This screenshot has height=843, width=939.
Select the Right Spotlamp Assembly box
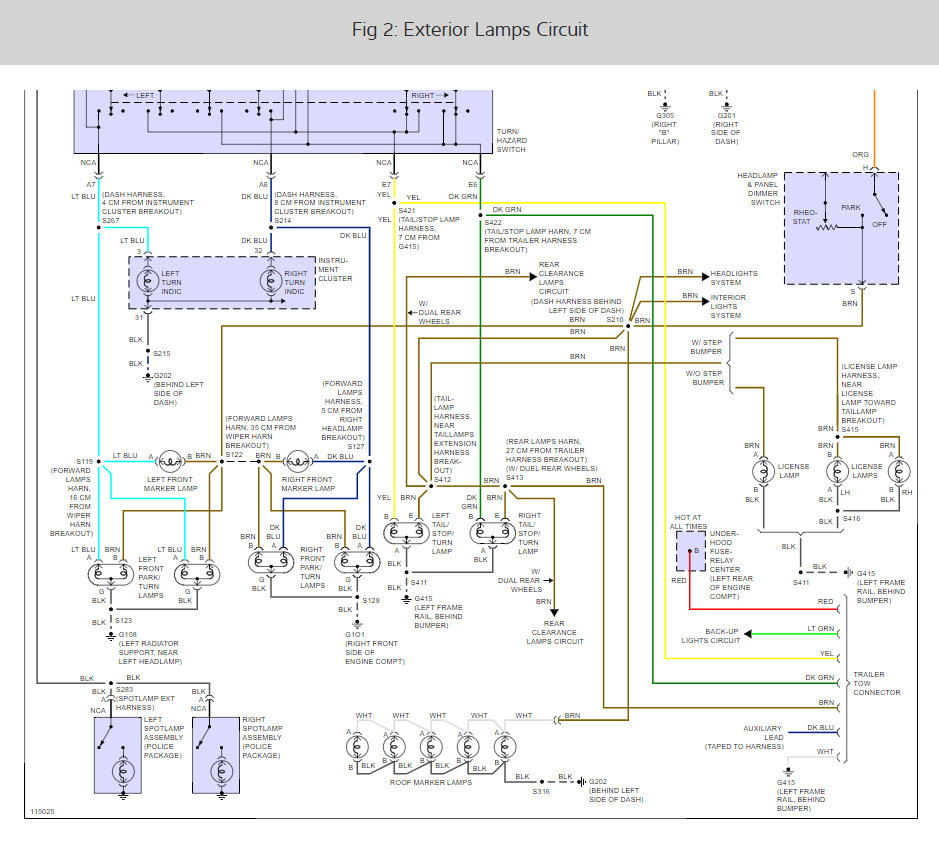(x=216, y=756)
